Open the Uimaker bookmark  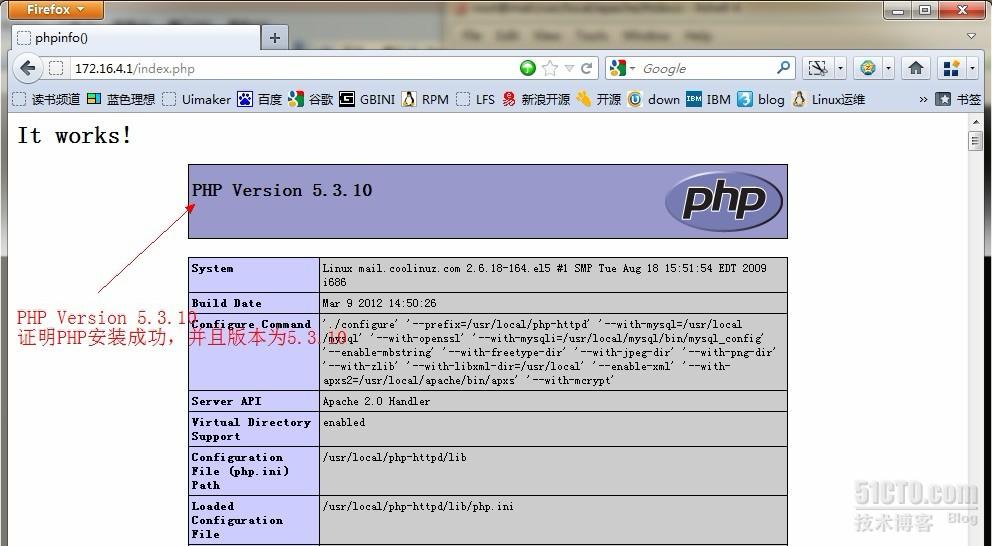coord(197,99)
